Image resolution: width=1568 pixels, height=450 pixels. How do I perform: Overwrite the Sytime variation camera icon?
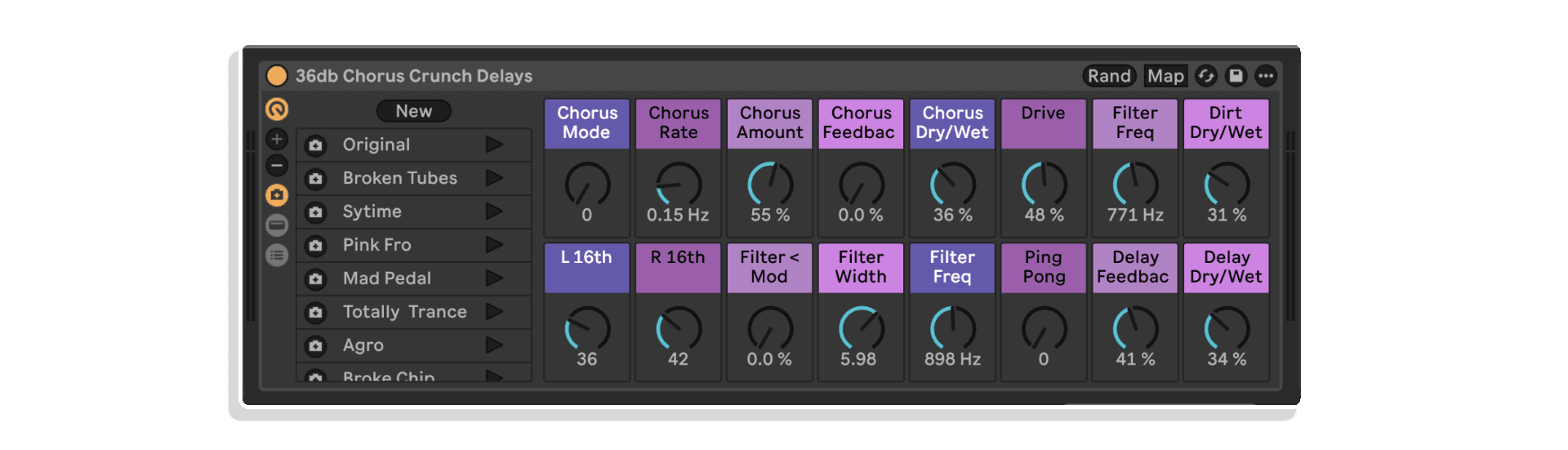(x=315, y=212)
